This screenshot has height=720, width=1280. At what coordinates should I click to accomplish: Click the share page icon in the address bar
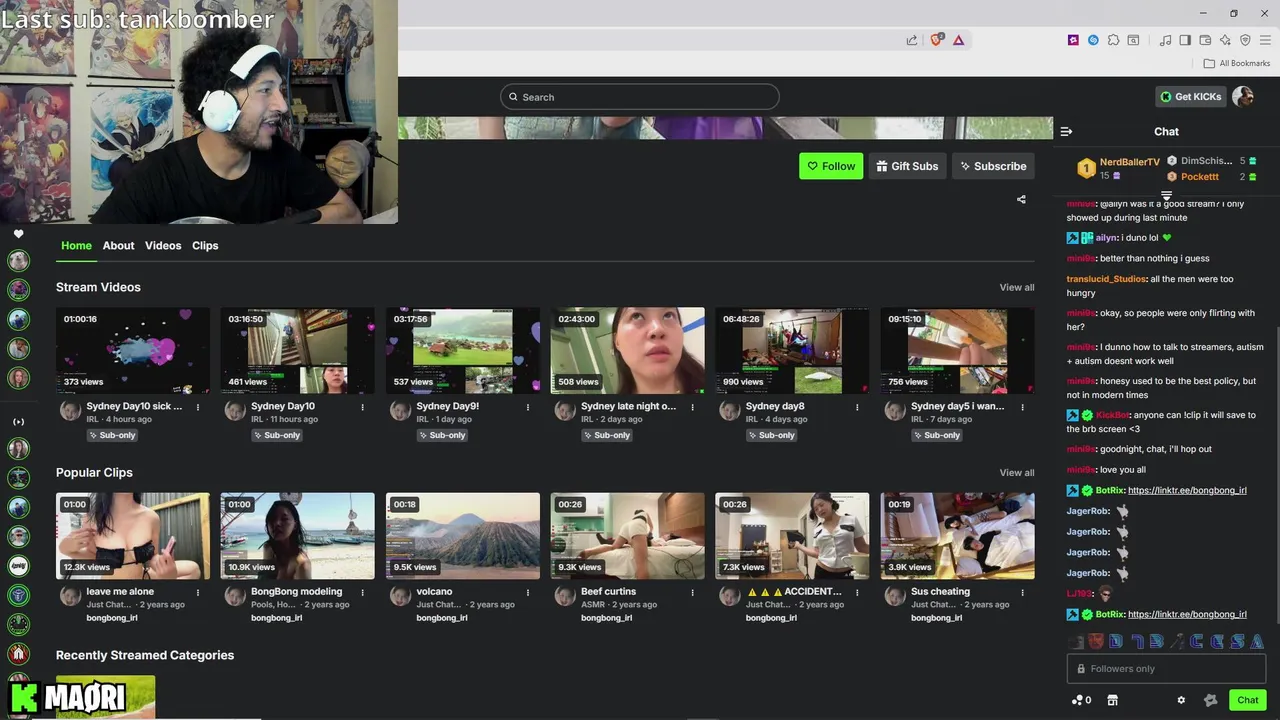coord(912,40)
